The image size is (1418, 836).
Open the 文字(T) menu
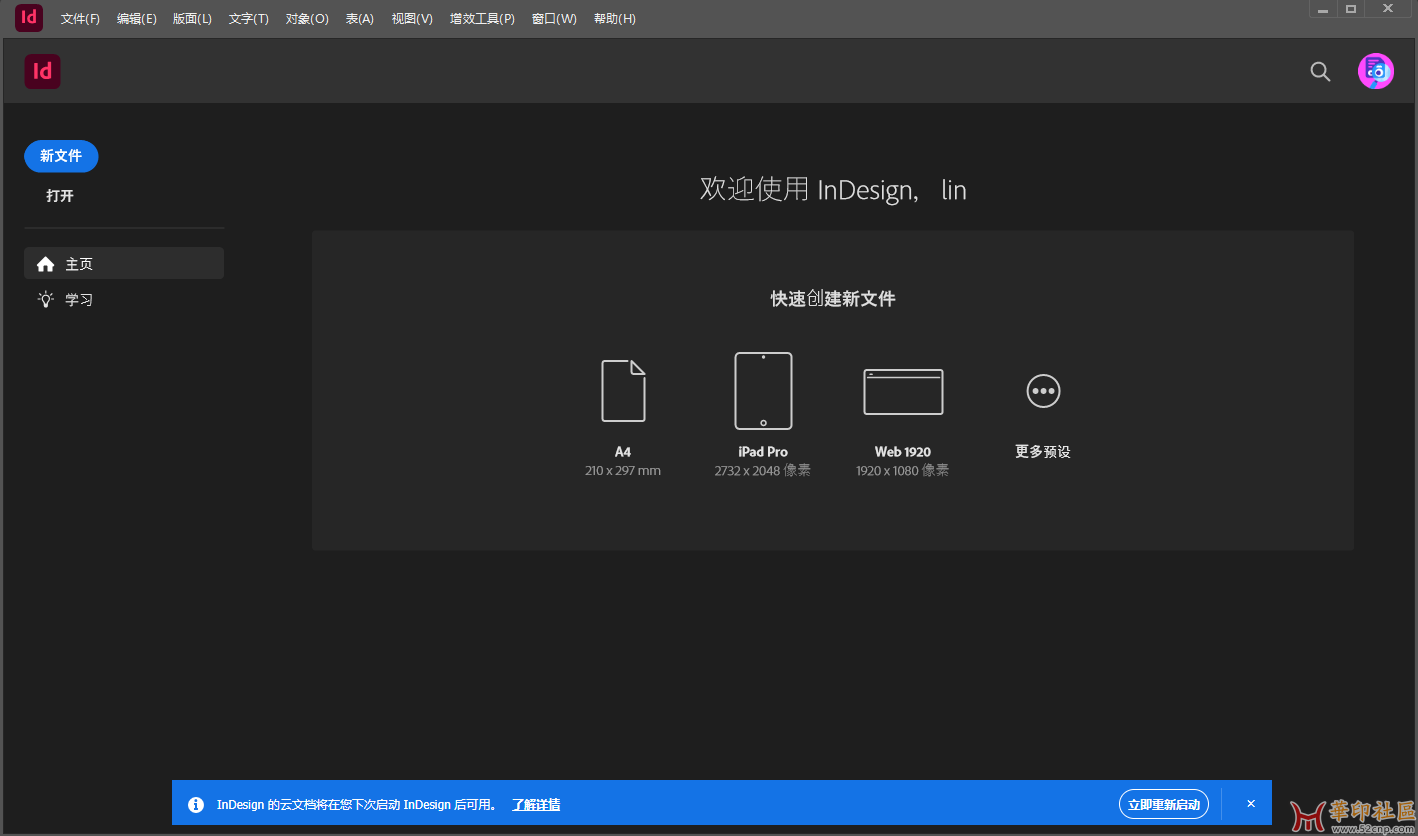pyautogui.click(x=249, y=19)
